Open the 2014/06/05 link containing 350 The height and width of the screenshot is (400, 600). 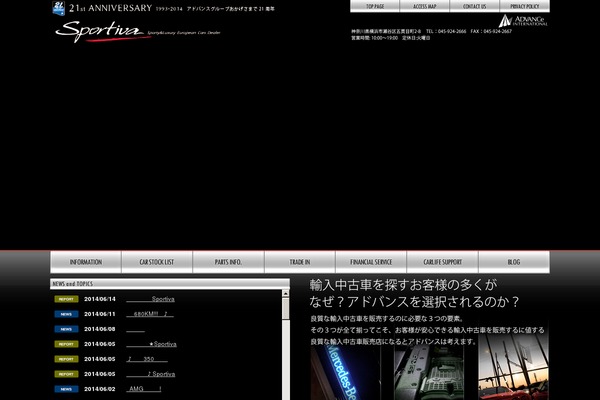pyautogui.click(x=147, y=359)
